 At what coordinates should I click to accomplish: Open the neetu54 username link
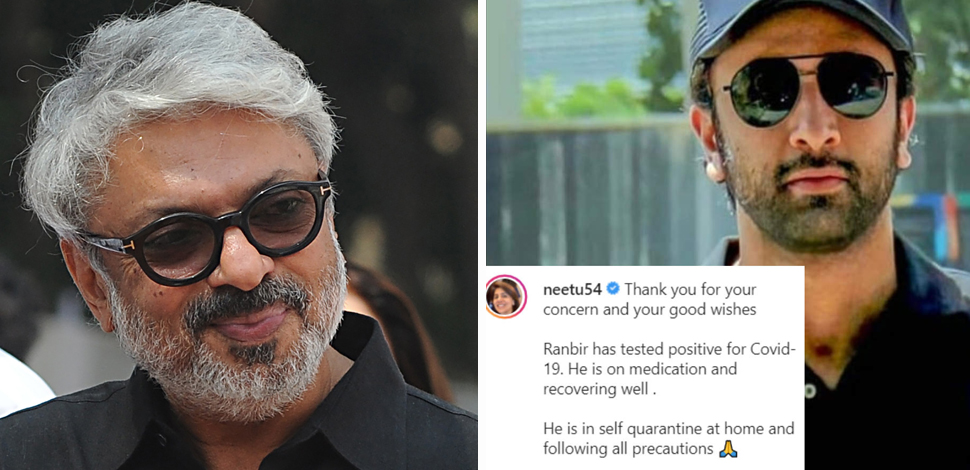pos(573,289)
